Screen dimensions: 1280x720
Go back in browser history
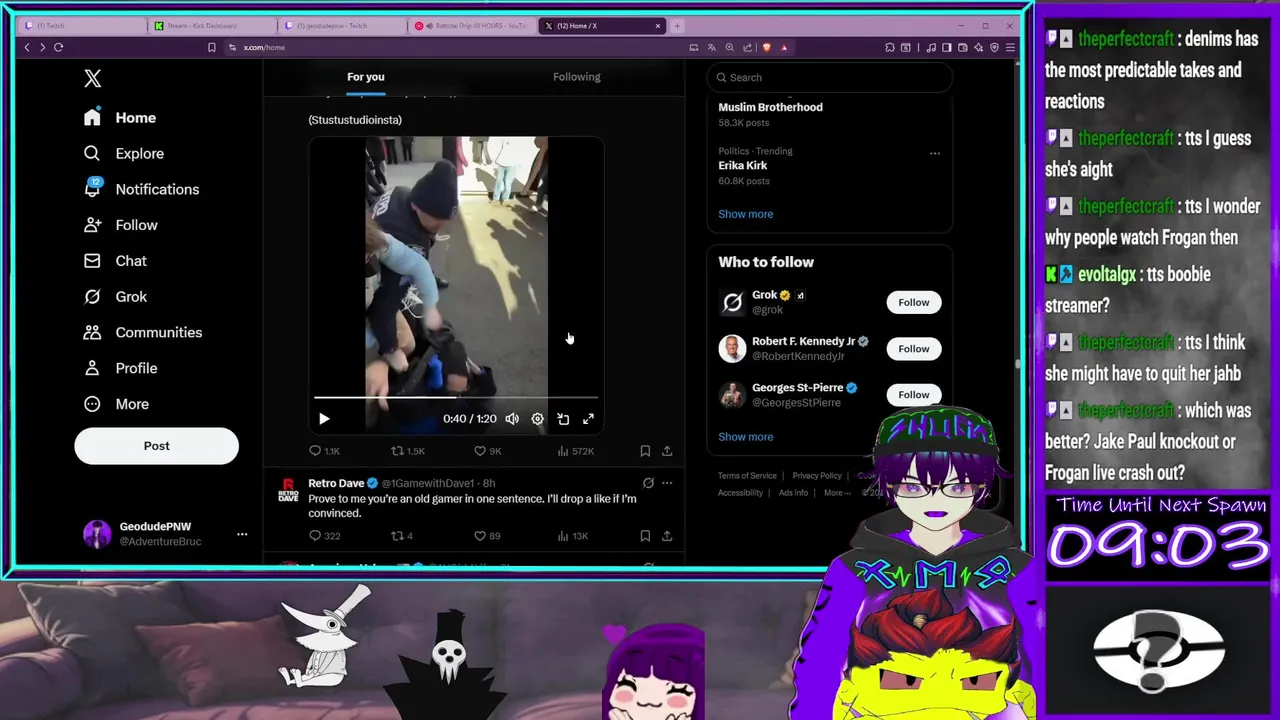[x=27, y=47]
